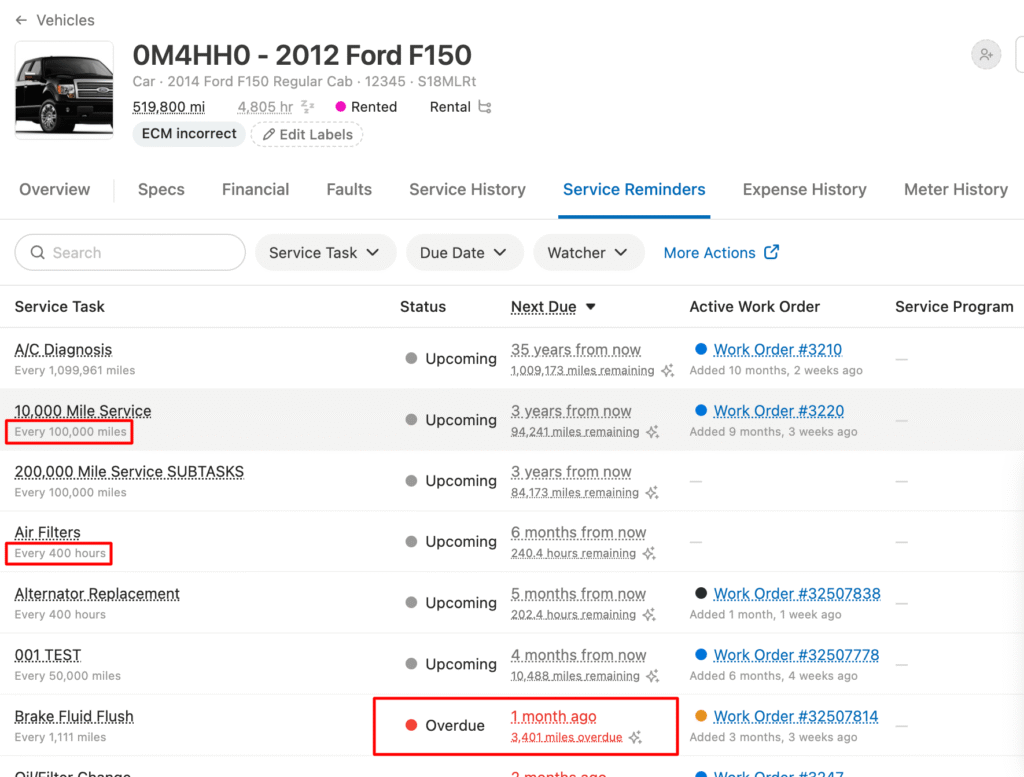Image resolution: width=1024 pixels, height=777 pixels.
Task: Open the Faults tab
Action: click(349, 189)
